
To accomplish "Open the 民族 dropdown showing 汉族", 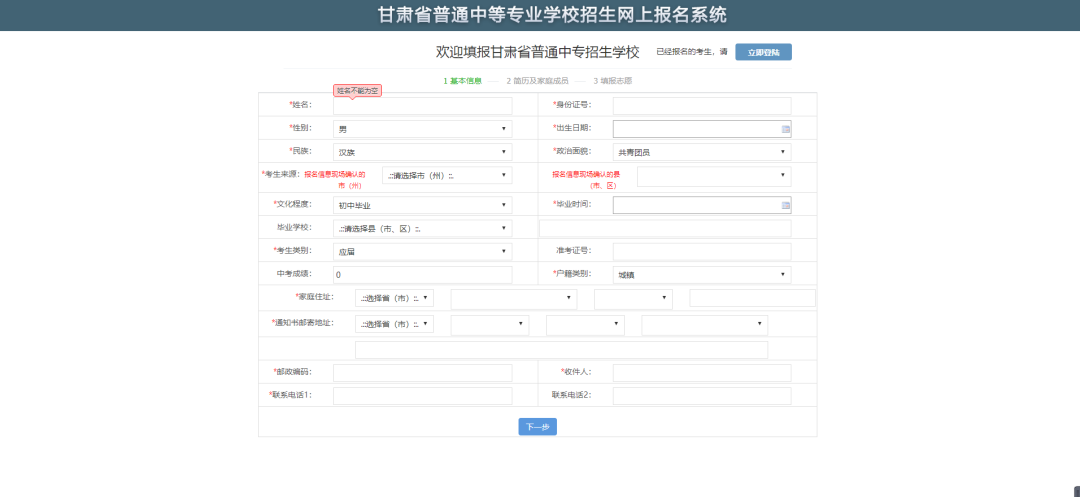I will tap(422, 152).
